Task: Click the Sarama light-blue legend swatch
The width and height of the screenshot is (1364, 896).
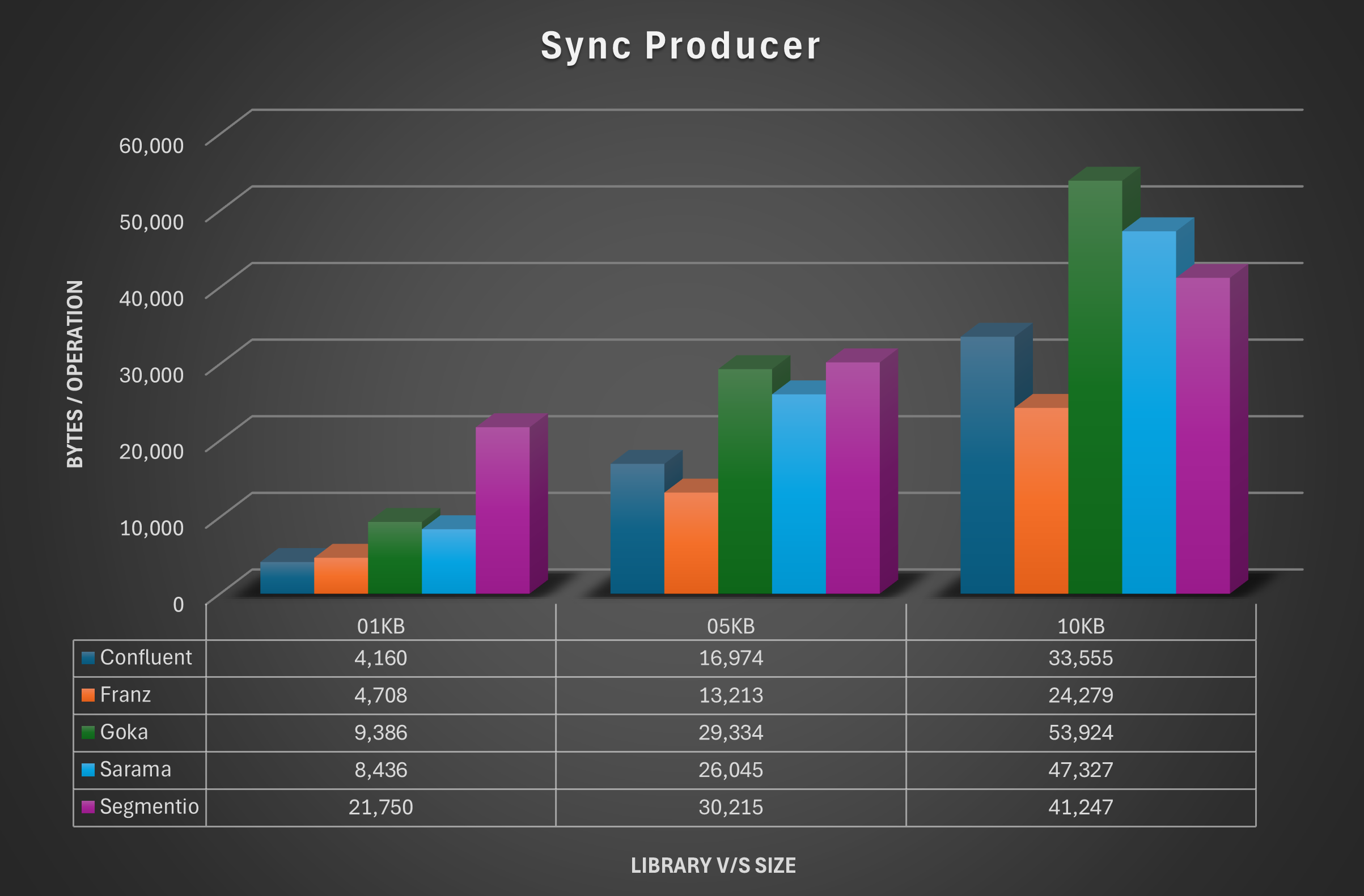Action: (88, 770)
